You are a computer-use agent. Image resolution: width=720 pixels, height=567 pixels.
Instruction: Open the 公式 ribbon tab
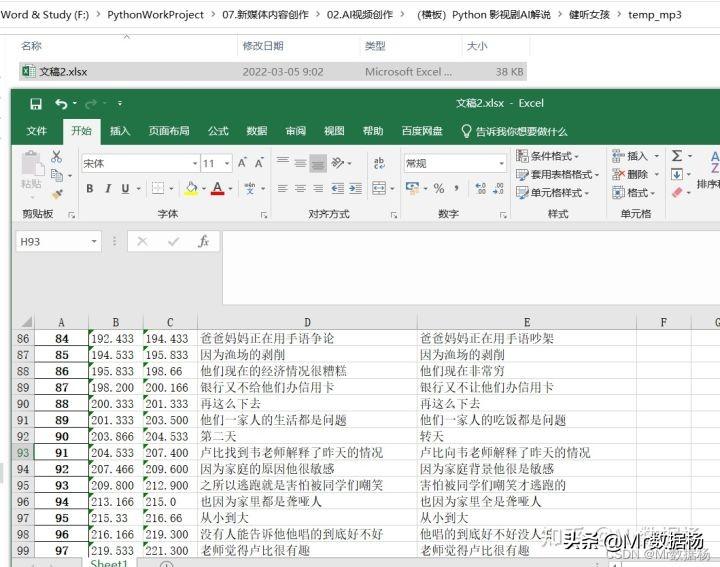(218, 131)
